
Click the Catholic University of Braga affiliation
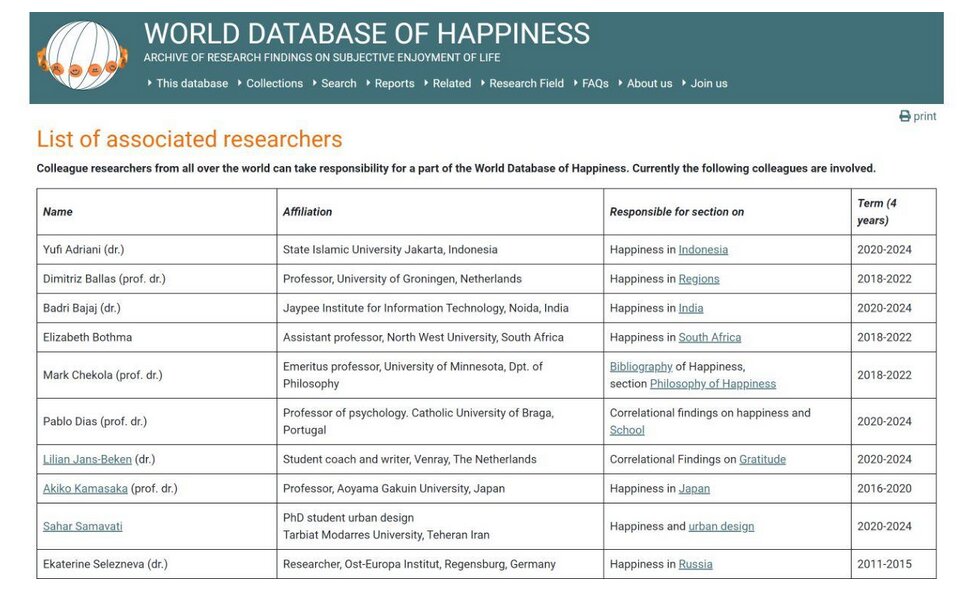(418, 421)
